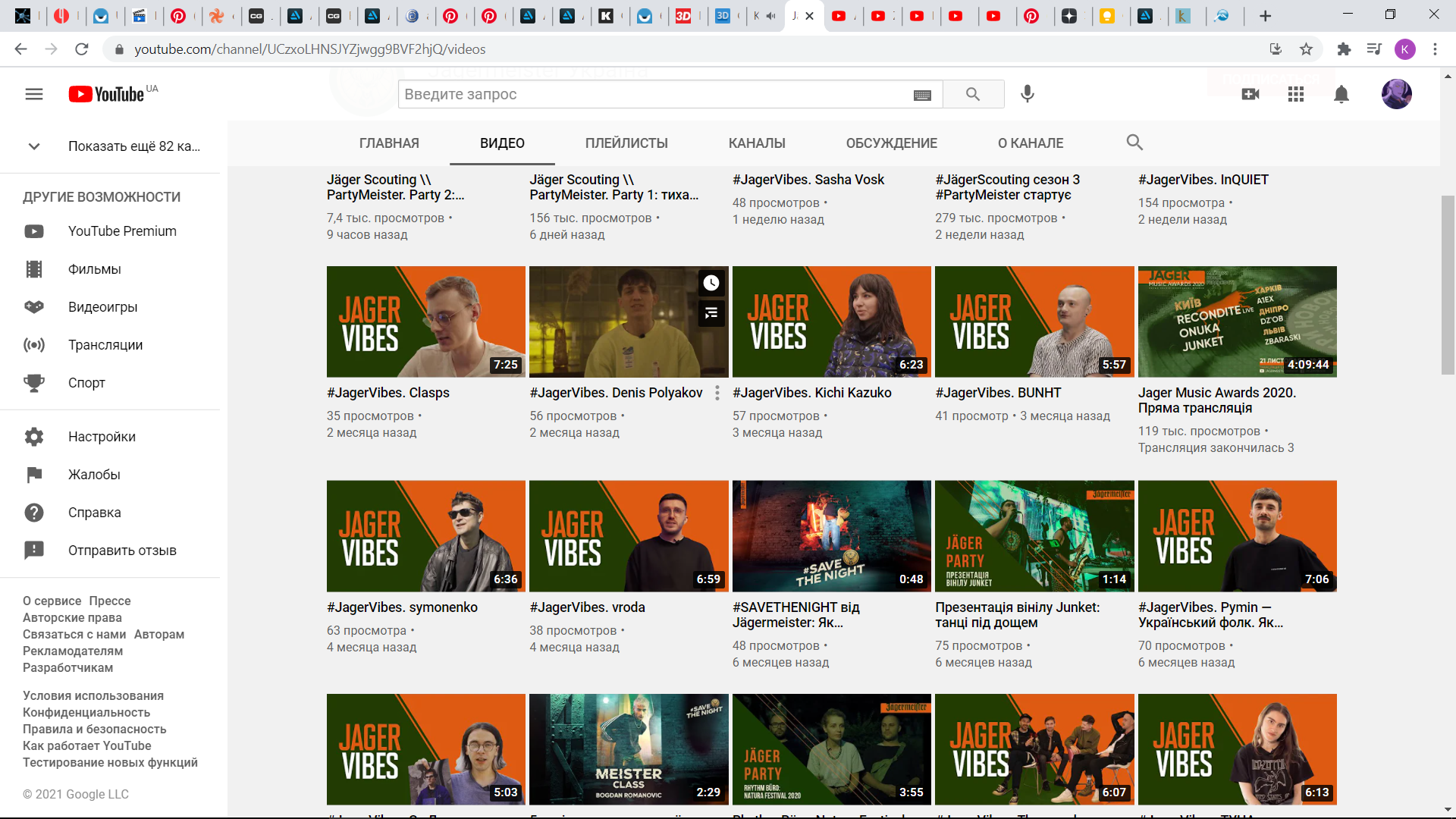Open browser extensions puzzle icon
The width and height of the screenshot is (1456, 819).
(x=1344, y=49)
